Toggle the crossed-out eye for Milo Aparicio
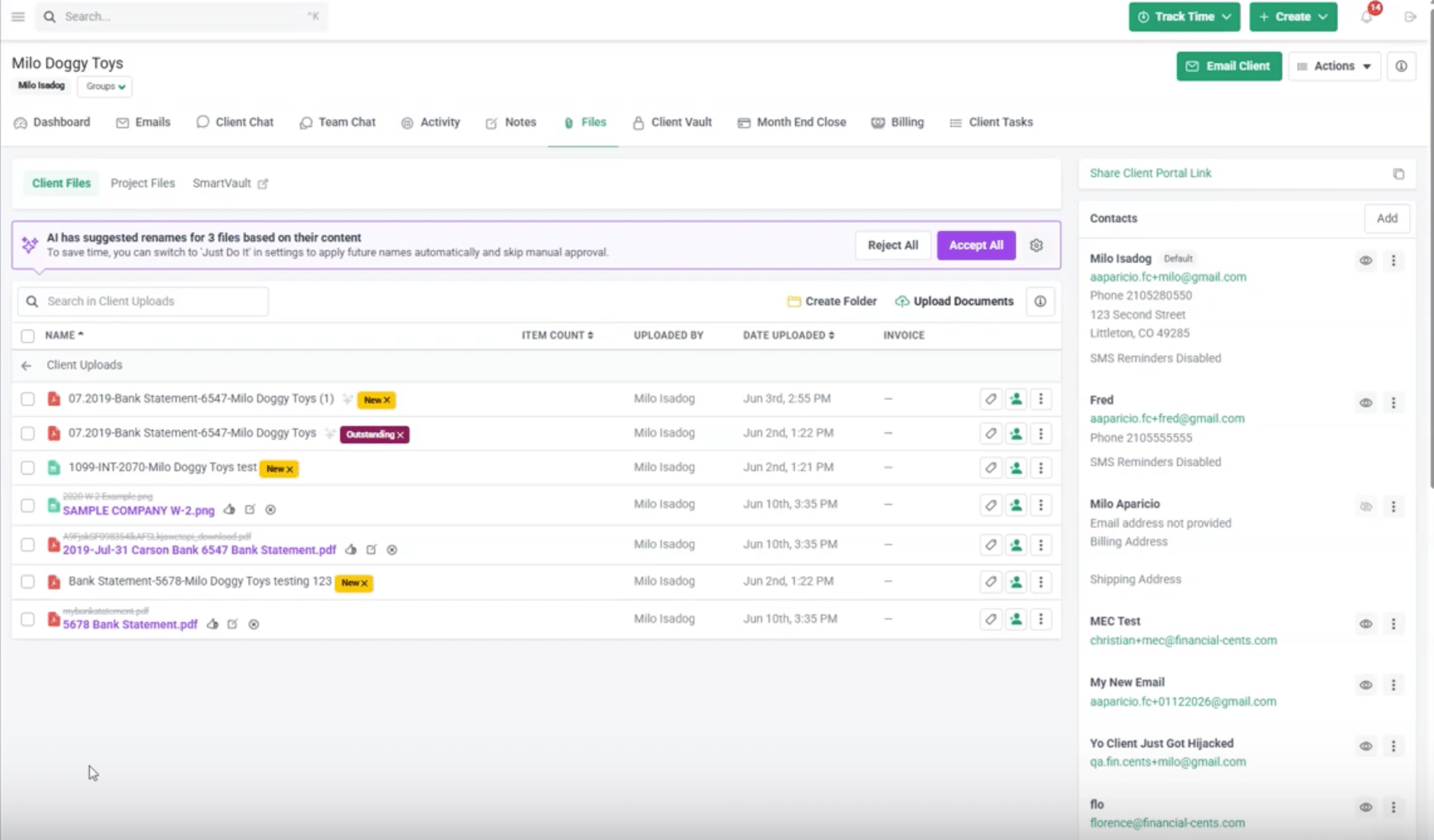The image size is (1434, 840). [x=1365, y=506]
